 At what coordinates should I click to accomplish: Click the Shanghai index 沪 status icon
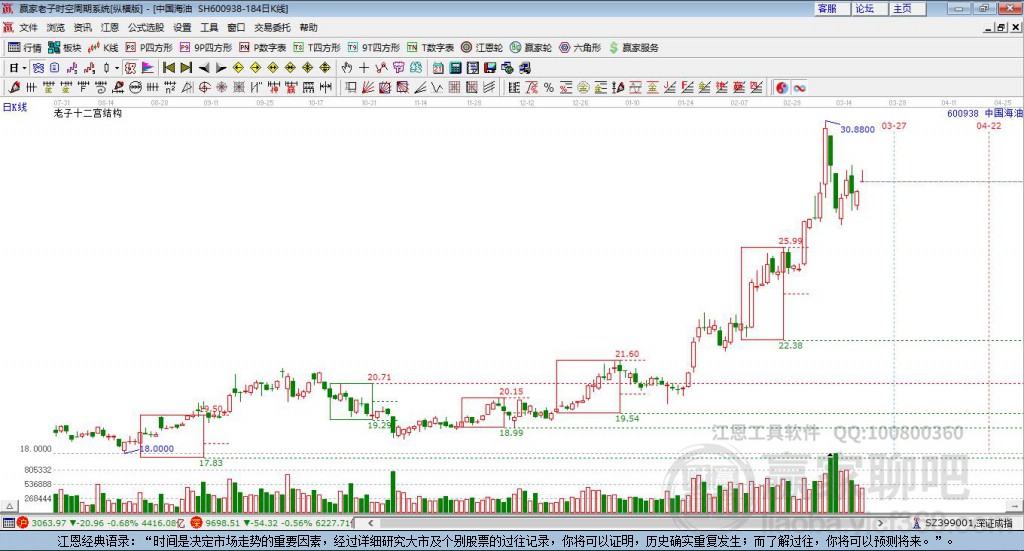coord(23,523)
